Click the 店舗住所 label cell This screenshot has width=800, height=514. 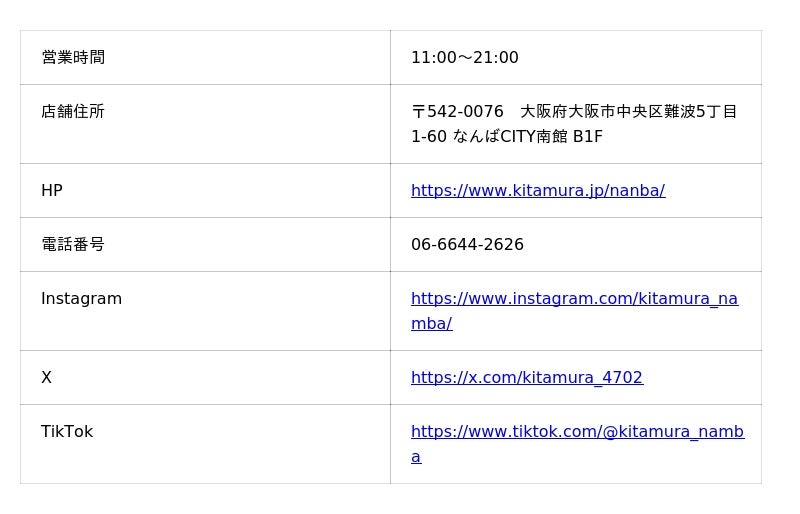click(205, 124)
